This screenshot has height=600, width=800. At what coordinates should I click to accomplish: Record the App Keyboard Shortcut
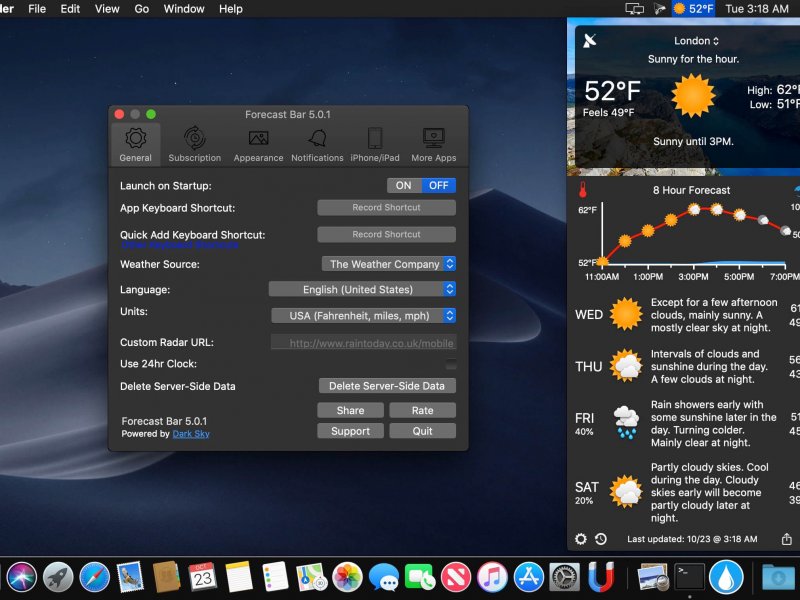386,208
